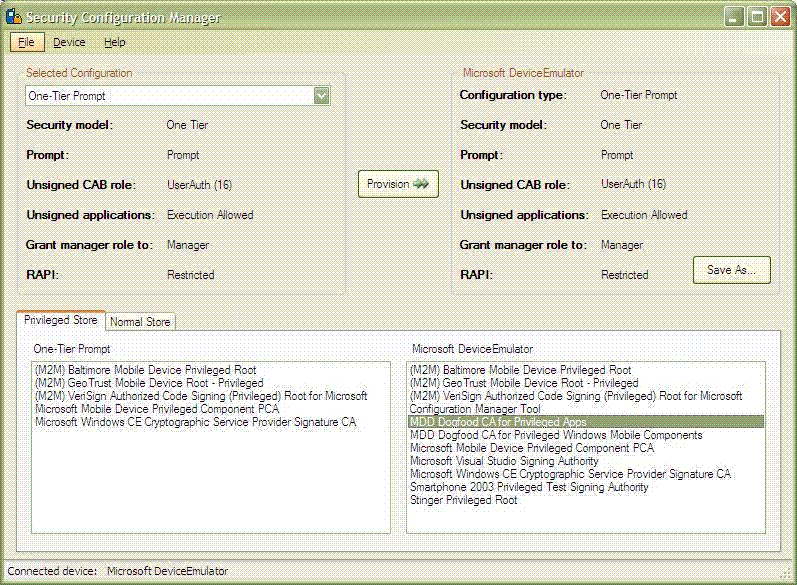
Task: Click the UserAuth (16) value under Selected Configuration
Action: point(199,185)
